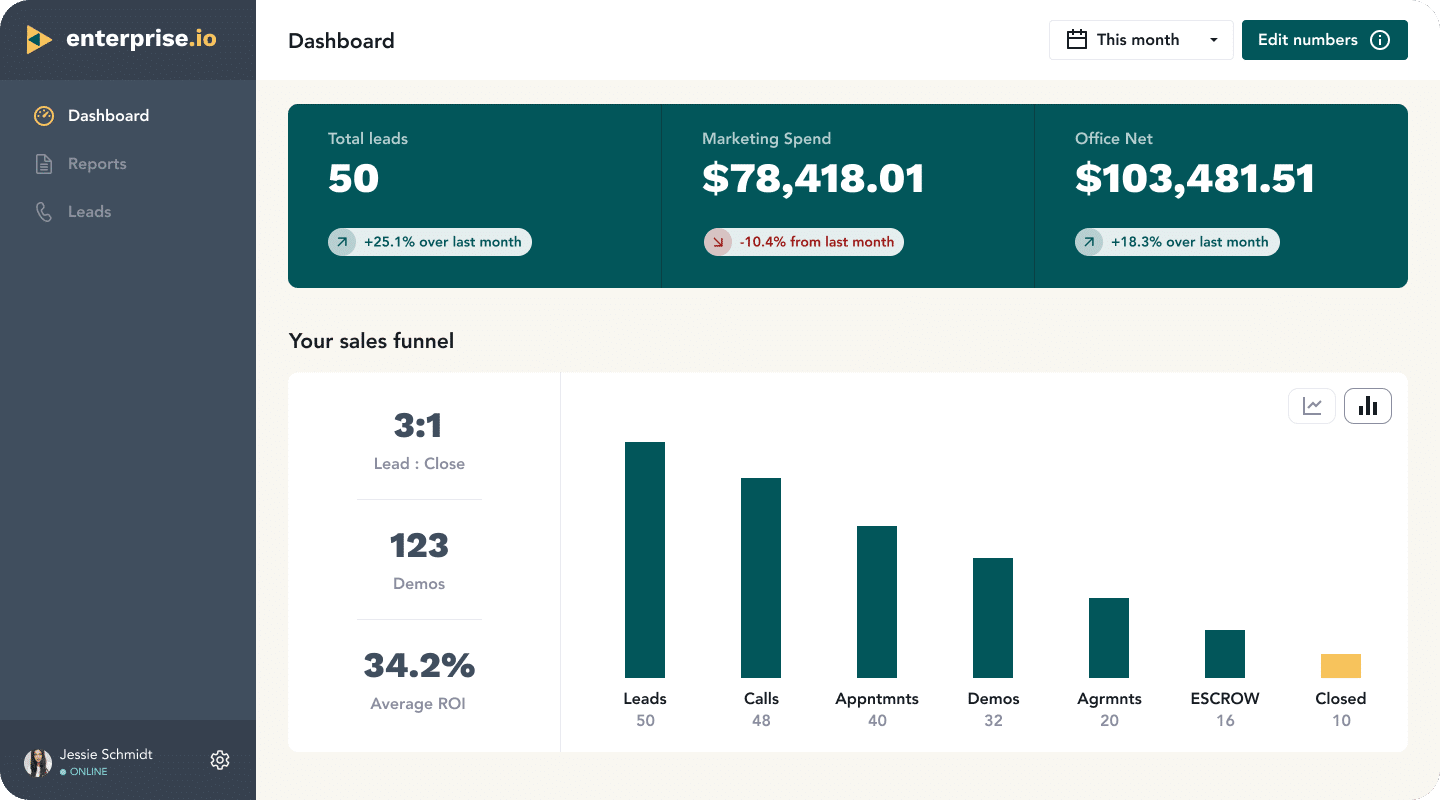Open the This month date range dropdown

1140,39
